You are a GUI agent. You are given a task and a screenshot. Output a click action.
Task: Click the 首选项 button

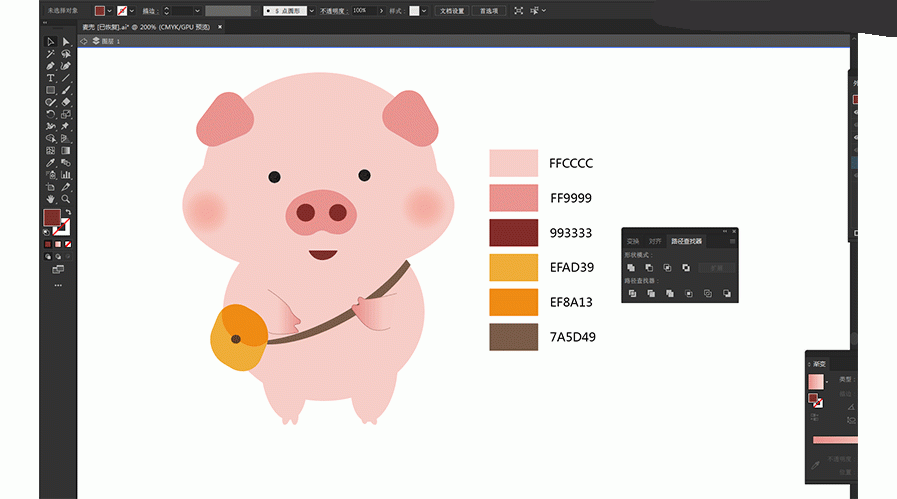pos(489,11)
